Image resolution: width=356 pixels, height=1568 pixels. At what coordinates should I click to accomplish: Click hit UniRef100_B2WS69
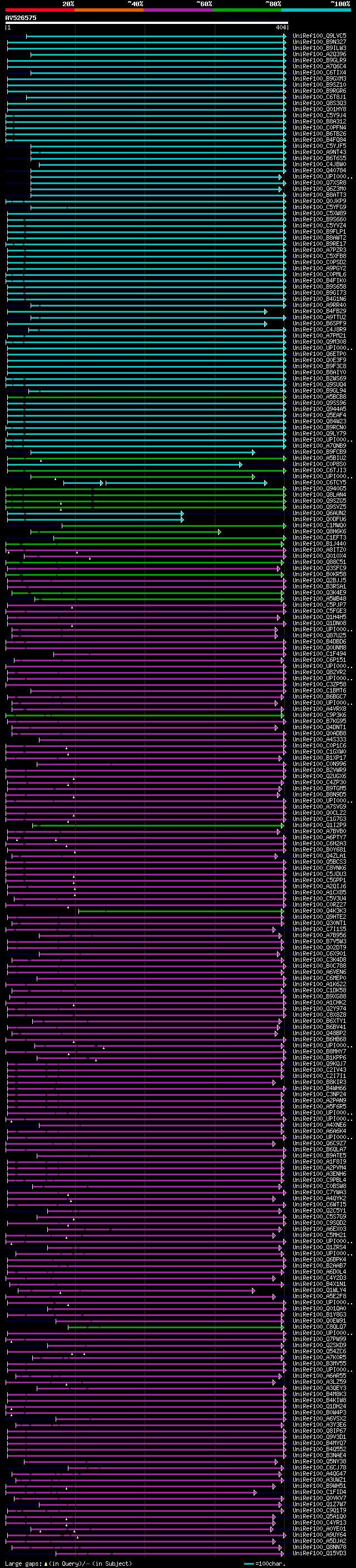pyautogui.click(x=319, y=378)
